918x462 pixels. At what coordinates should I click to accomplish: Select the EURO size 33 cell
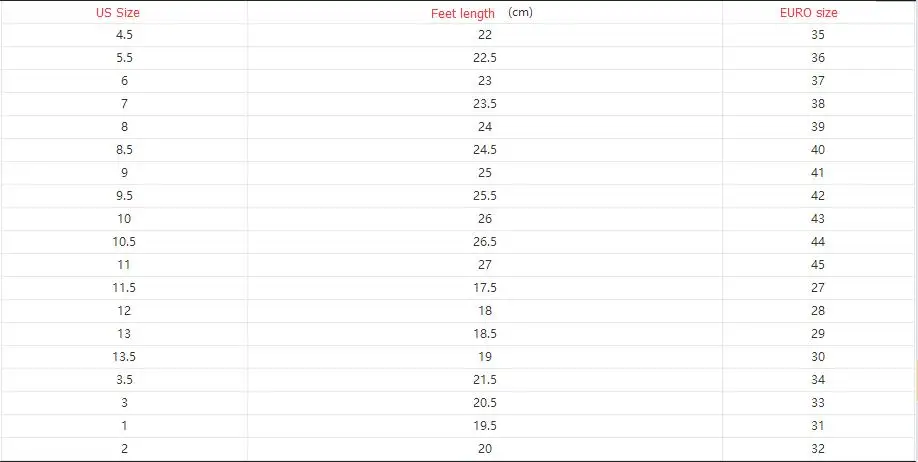click(x=819, y=403)
